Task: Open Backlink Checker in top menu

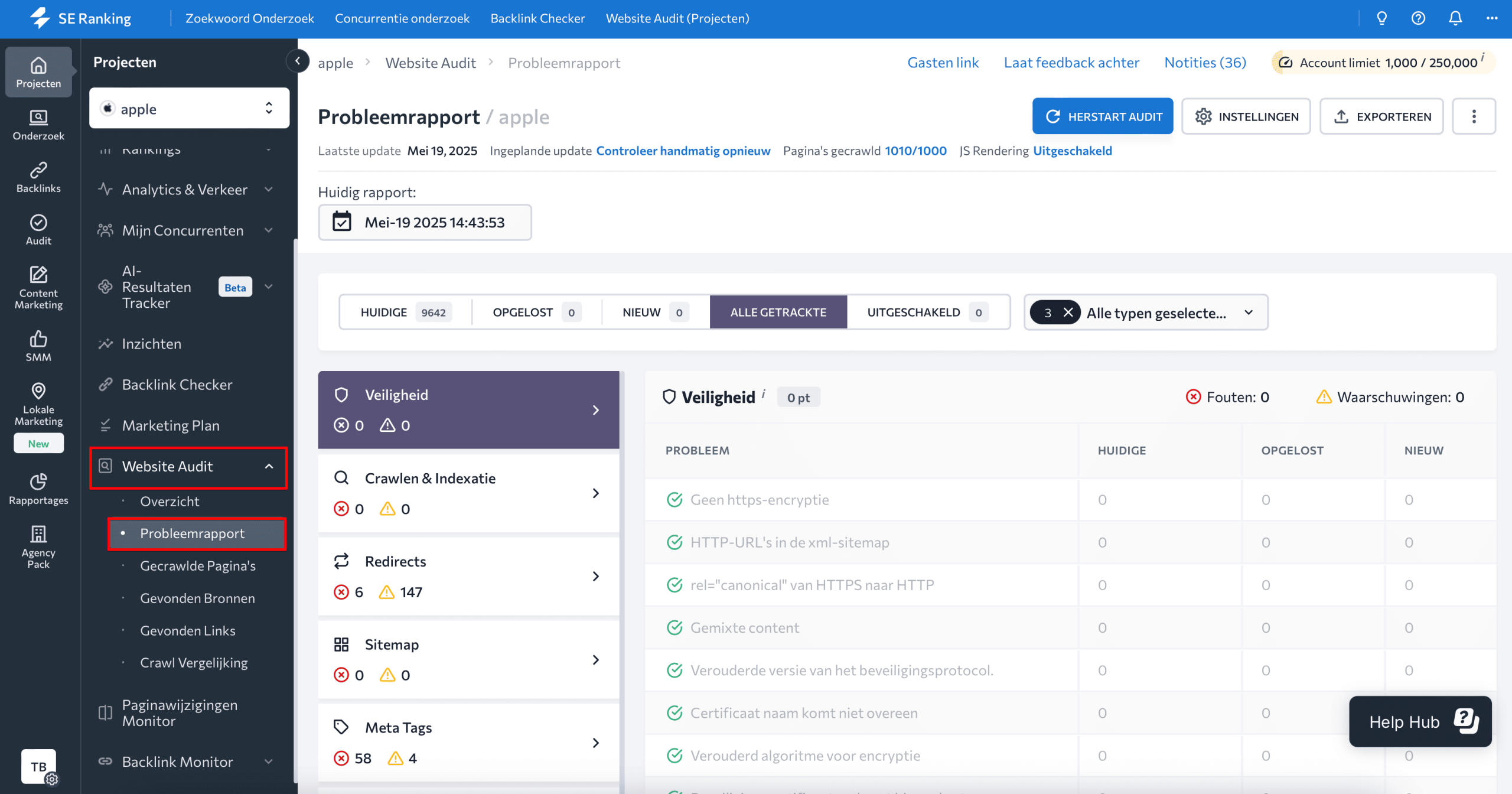Action: (x=537, y=18)
